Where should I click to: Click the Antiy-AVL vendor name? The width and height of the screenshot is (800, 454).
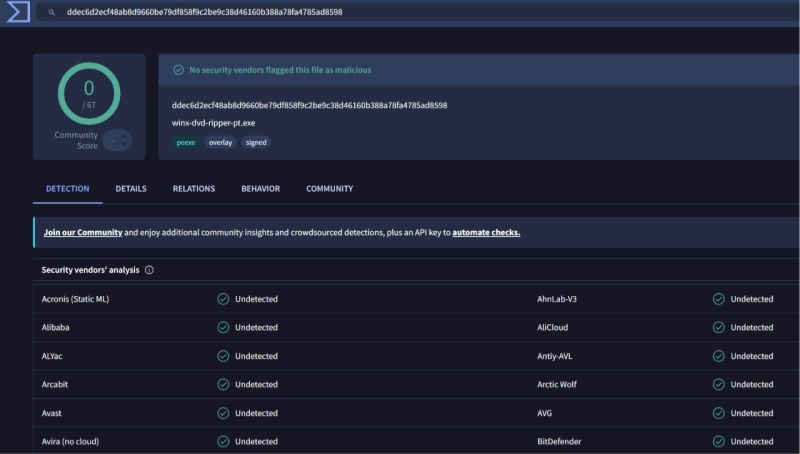[555, 356]
